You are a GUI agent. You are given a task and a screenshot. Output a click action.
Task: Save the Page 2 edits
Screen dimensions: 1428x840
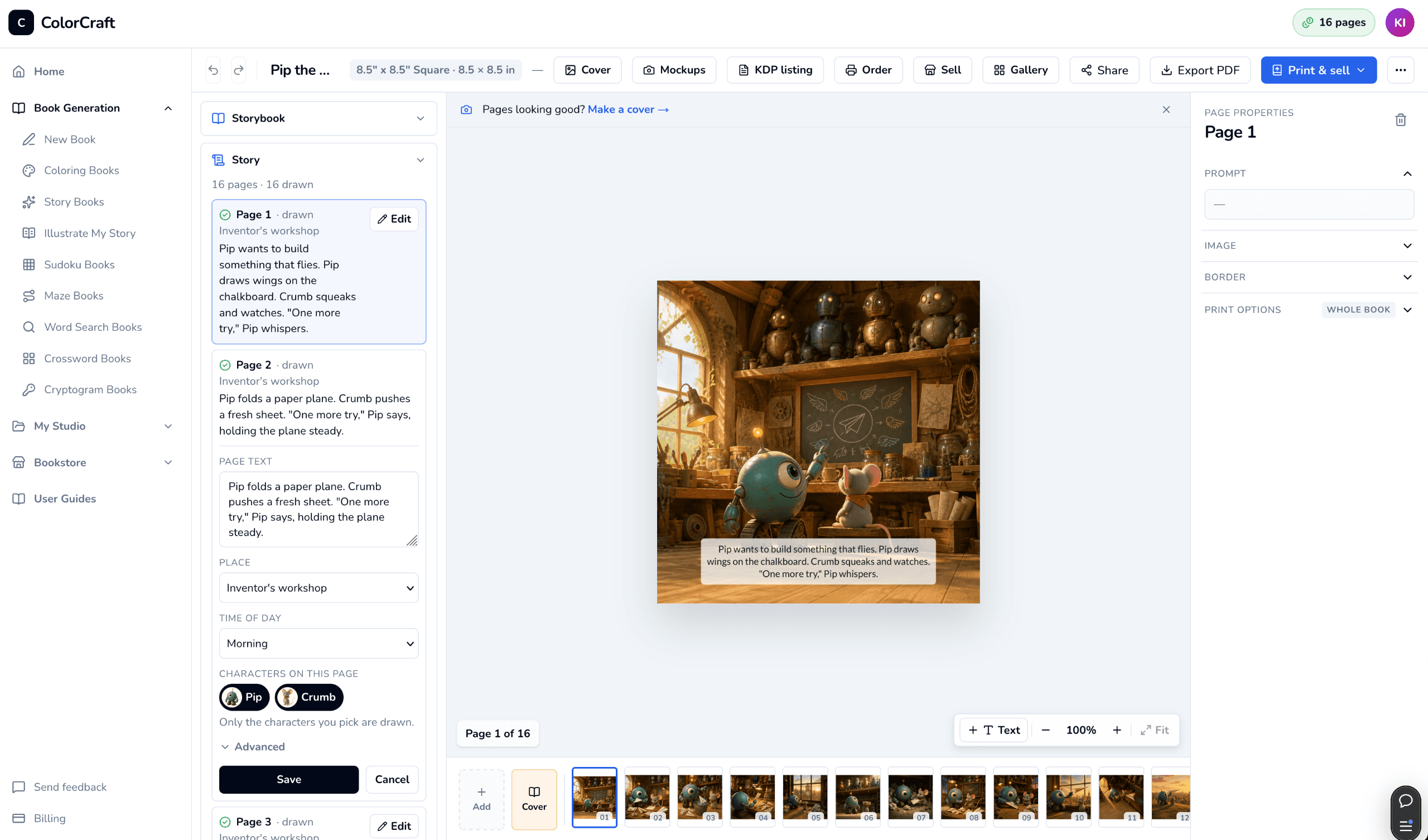(x=288, y=779)
